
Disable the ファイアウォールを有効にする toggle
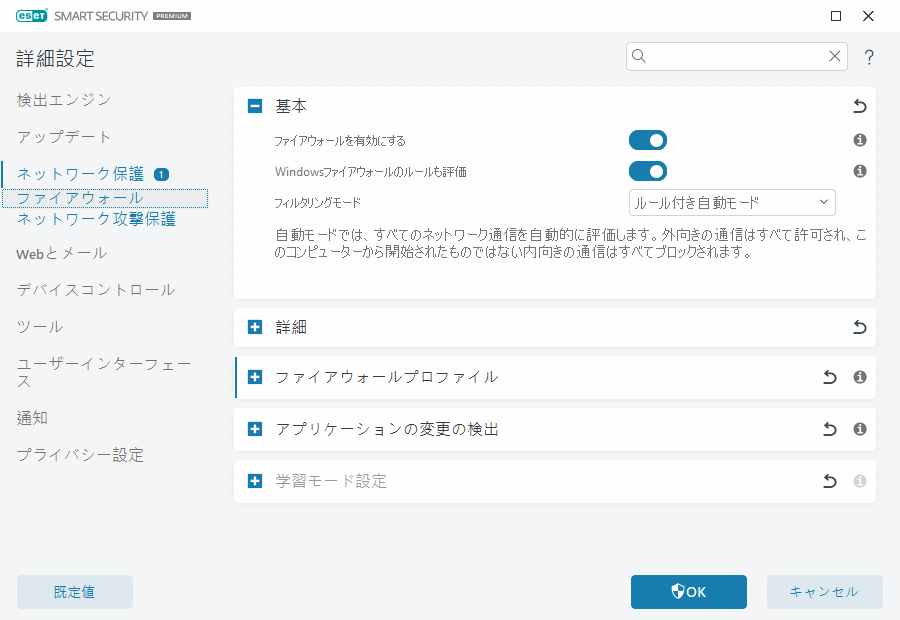click(647, 140)
